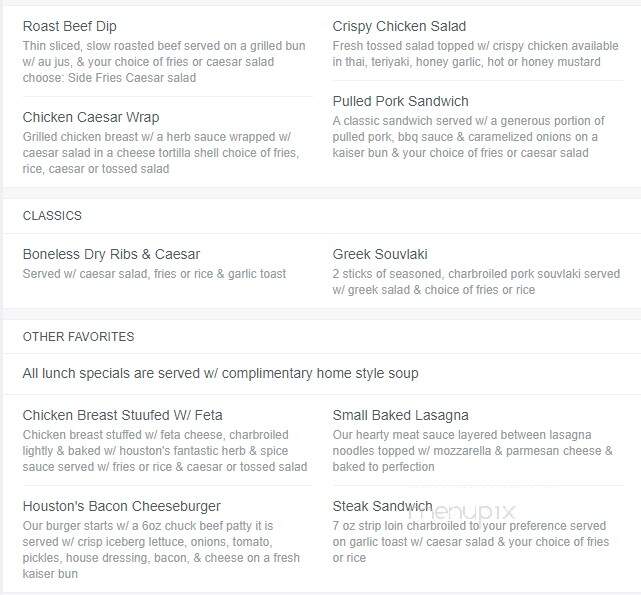Click the complimentary home style soup note
Screen dimensions: 641x595
[x=220, y=373]
